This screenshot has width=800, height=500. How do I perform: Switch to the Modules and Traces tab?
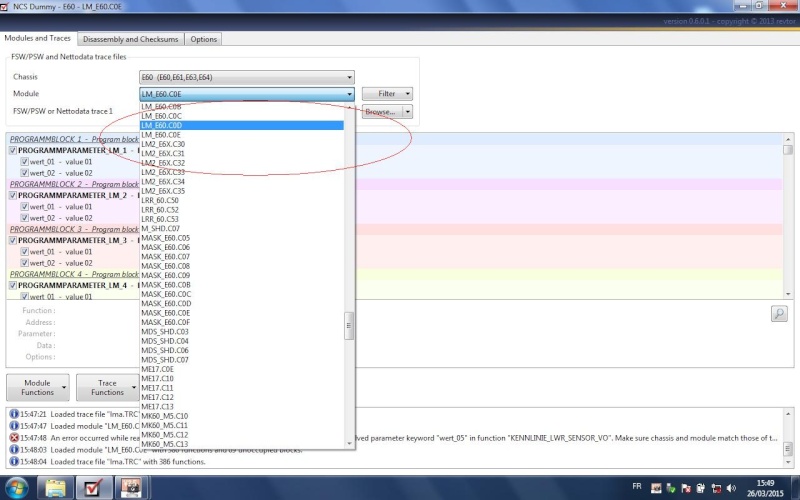(x=37, y=38)
